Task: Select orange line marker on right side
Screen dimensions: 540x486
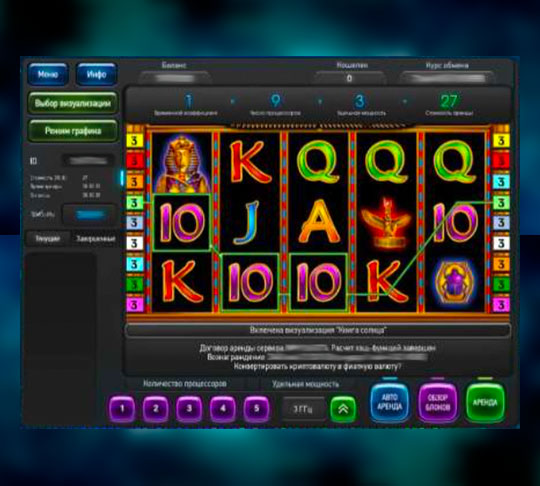Action: click(x=501, y=264)
